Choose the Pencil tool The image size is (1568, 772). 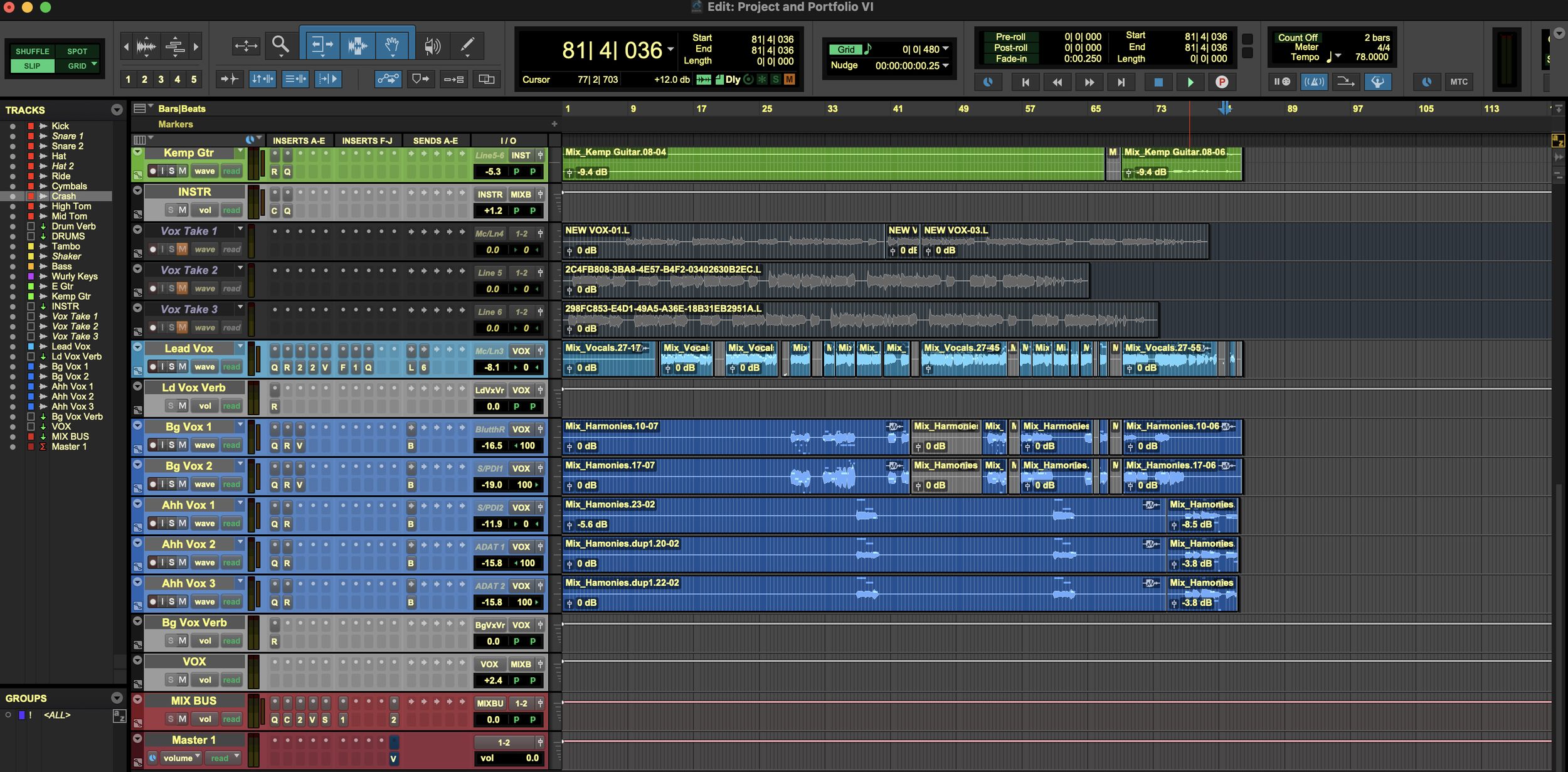coord(467,45)
